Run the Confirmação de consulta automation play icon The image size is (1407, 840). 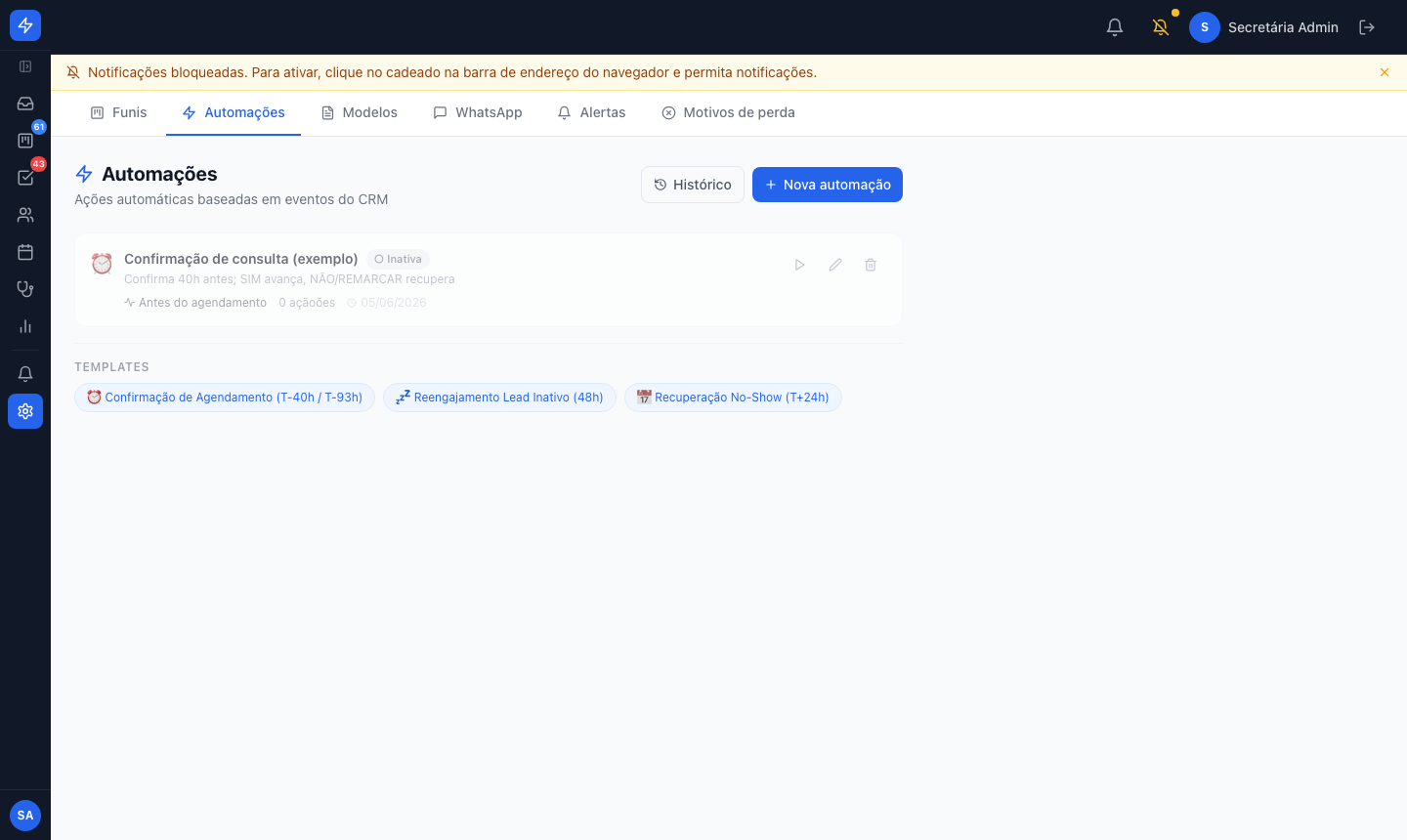coord(800,265)
